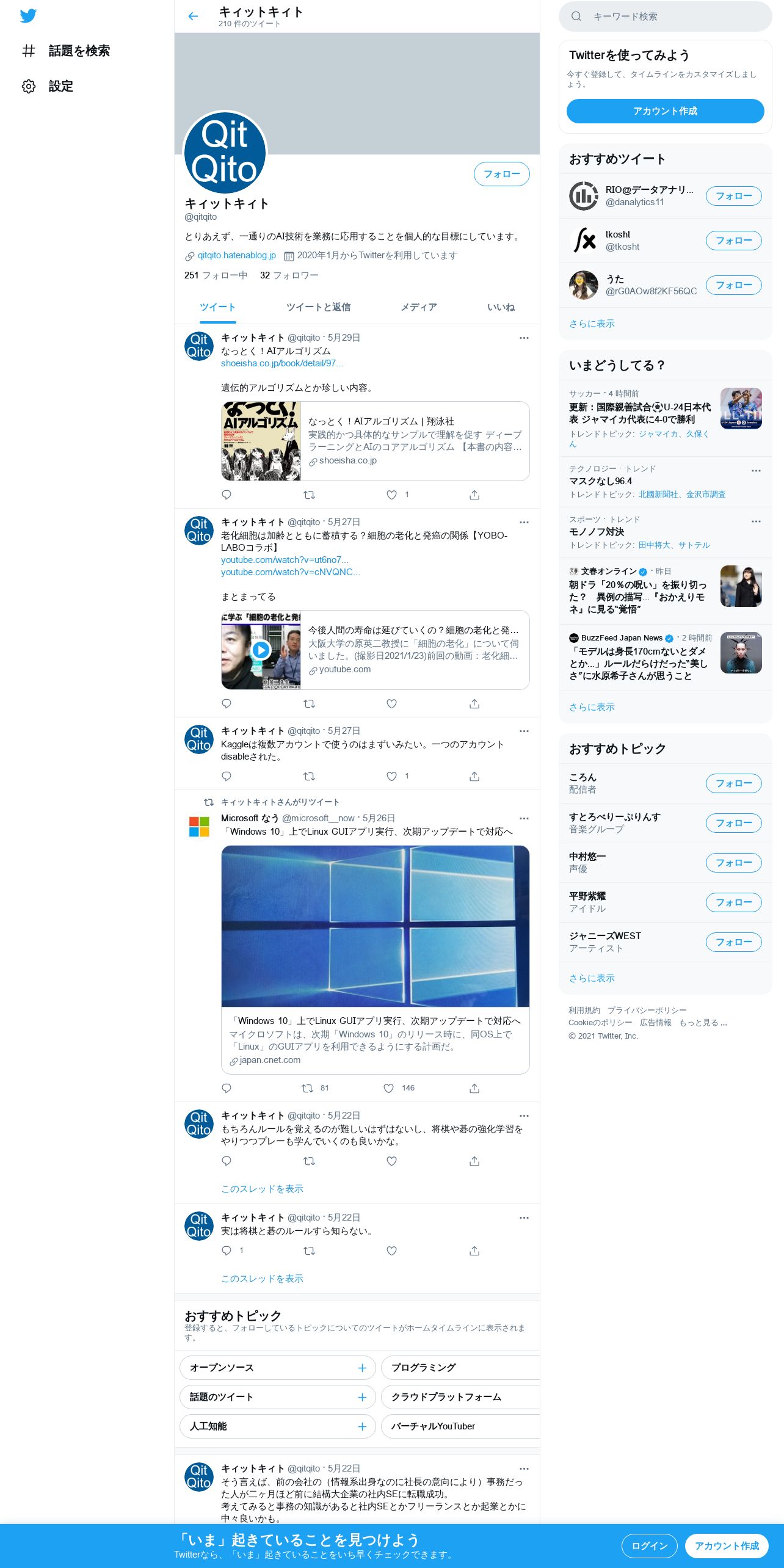Image resolution: width=784 pixels, height=1568 pixels.
Task: Like the Windows 10 tweet with 146 likes
Action: 388,1088
